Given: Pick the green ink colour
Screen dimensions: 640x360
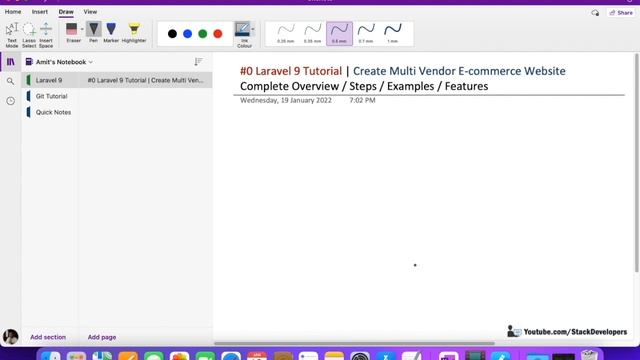Looking at the screenshot, I should 202,34.
